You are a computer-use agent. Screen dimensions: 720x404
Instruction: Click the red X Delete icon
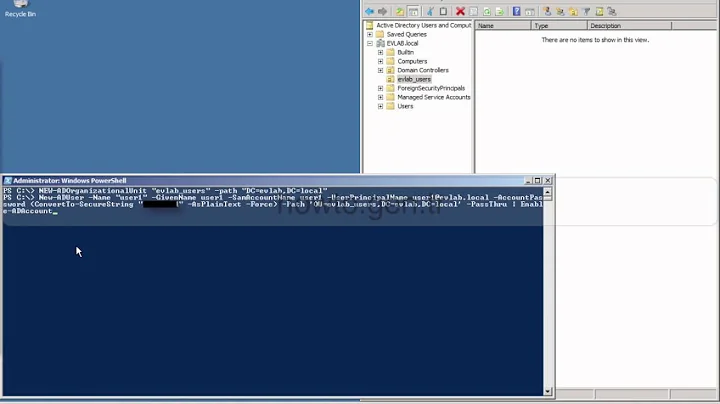click(x=460, y=11)
